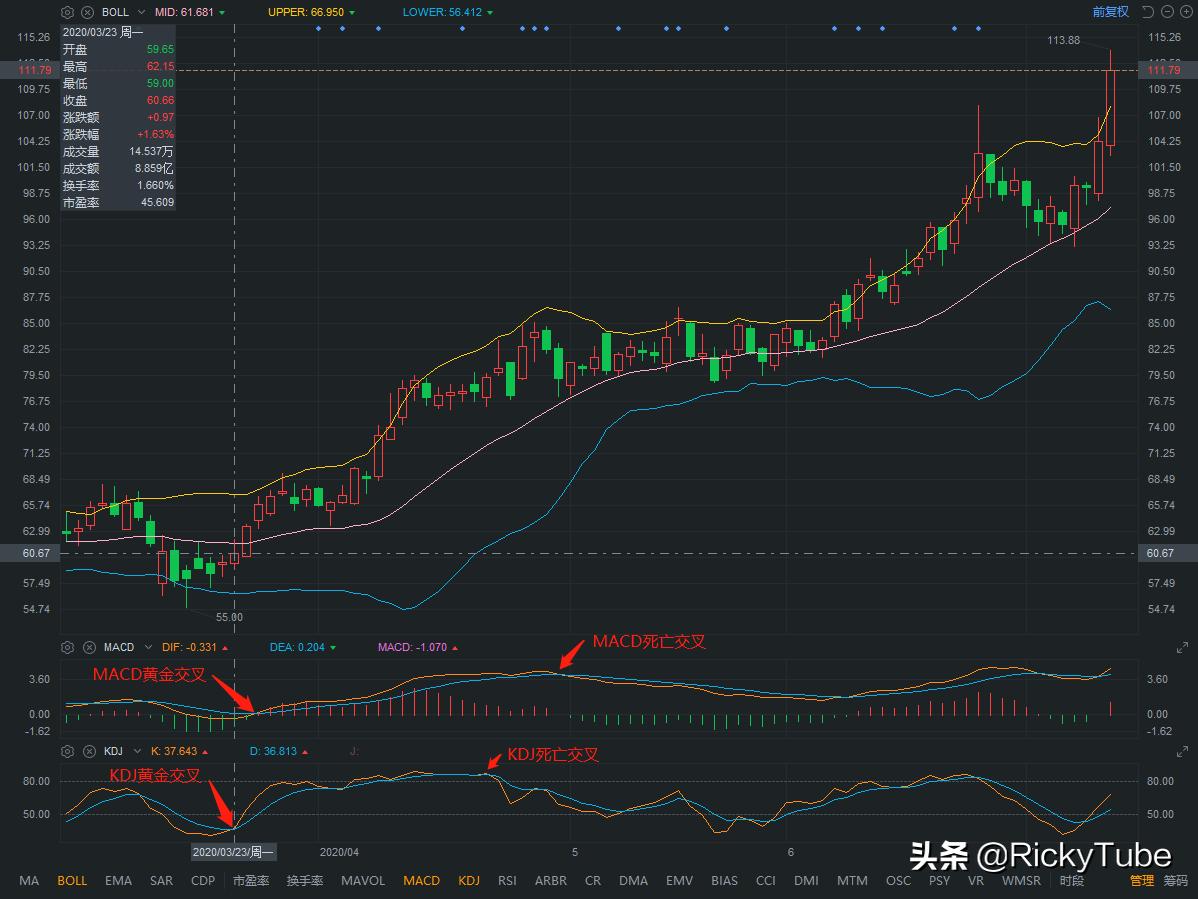
Task: Click the 2020/03/23 date marker on axis
Action: click(234, 851)
